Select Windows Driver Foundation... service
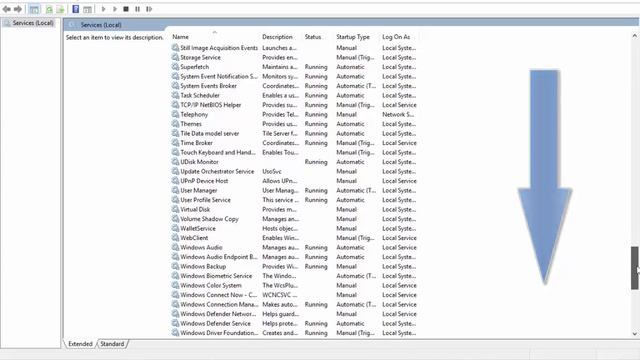Viewport: 640px width, 360px height. pos(219,333)
